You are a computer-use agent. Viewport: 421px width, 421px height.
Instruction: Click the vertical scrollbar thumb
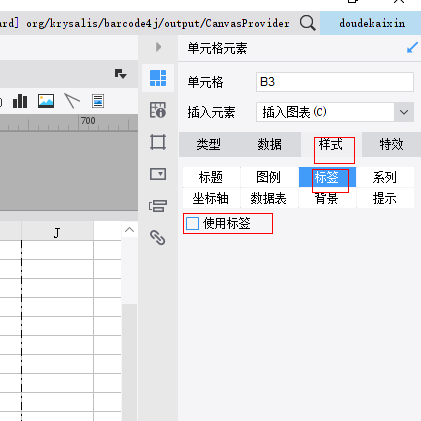[130, 362]
